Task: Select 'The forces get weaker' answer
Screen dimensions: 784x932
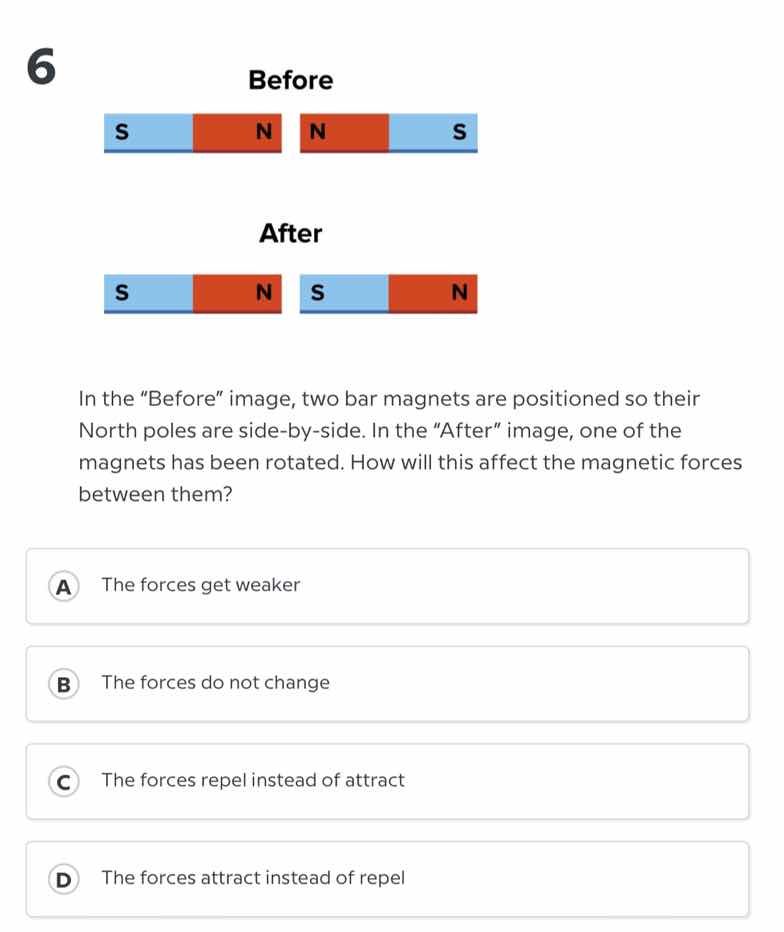Action: [200, 586]
